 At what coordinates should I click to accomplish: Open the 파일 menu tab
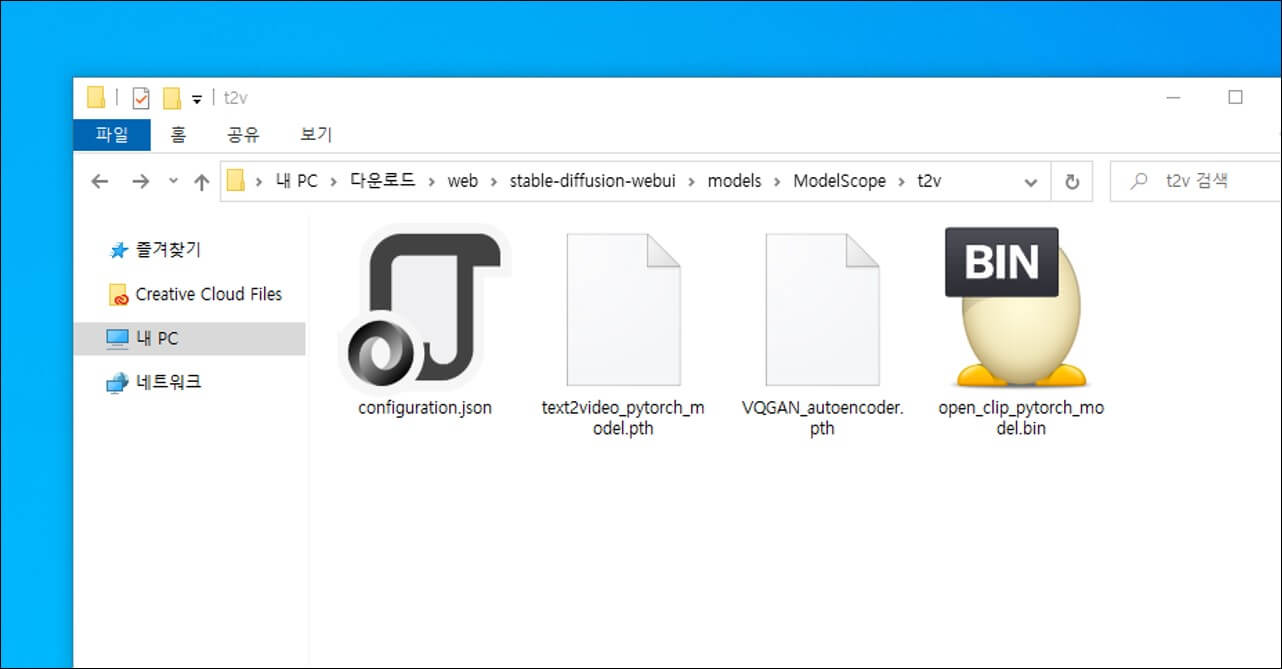[112, 134]
